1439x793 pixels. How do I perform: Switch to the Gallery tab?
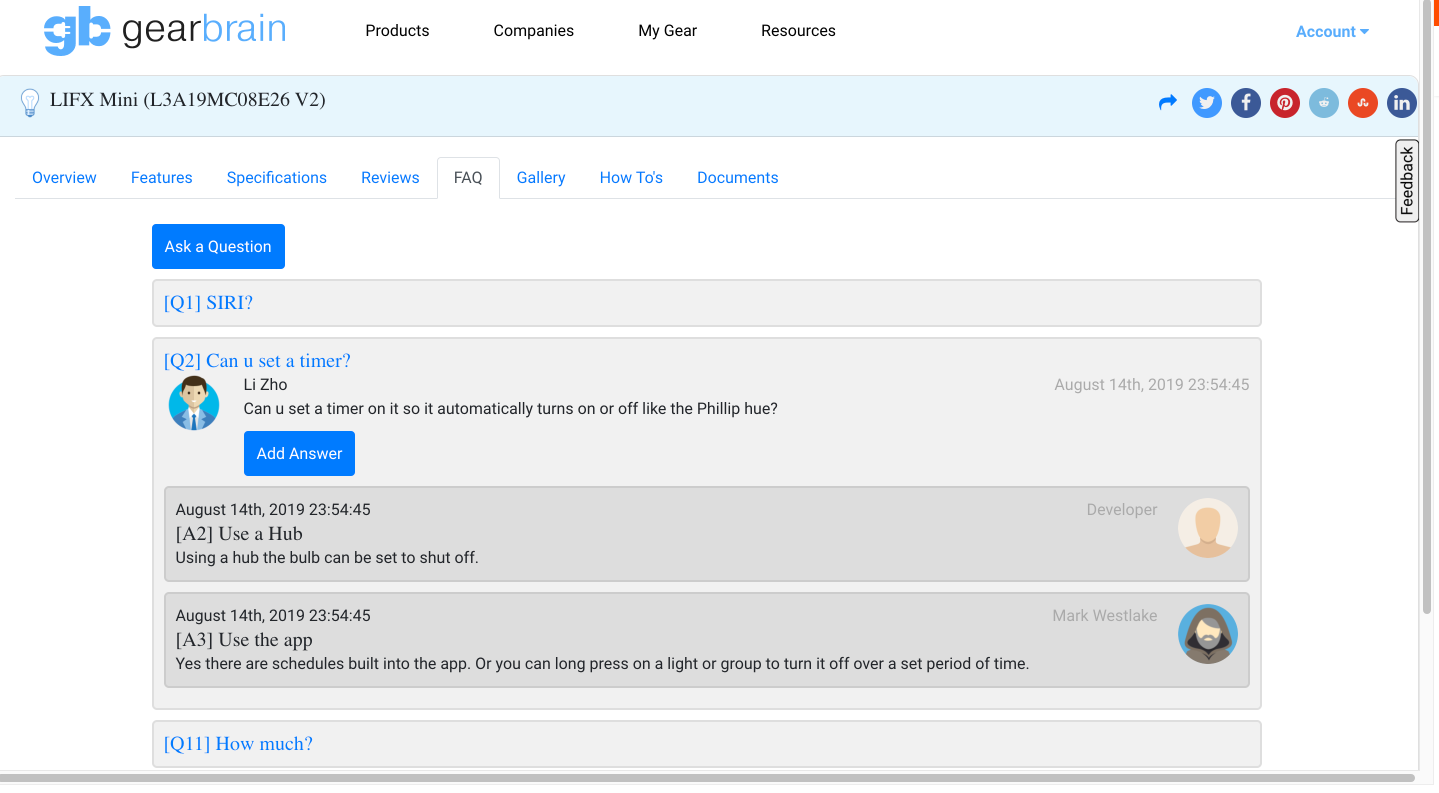pyautogui.click(x=541, y=178)
